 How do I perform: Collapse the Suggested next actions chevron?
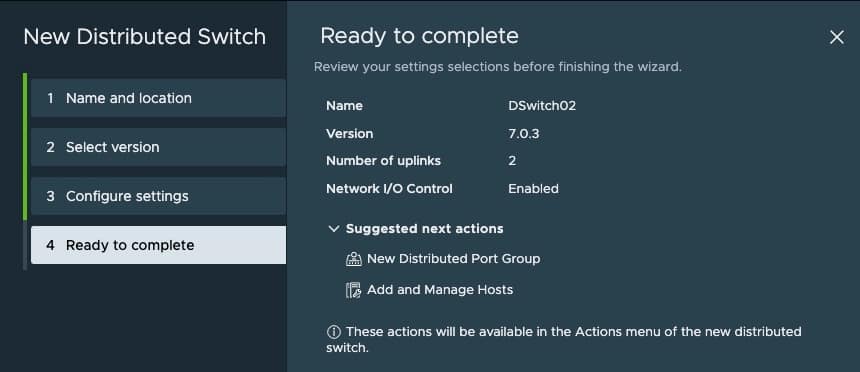tap(333, 229)
